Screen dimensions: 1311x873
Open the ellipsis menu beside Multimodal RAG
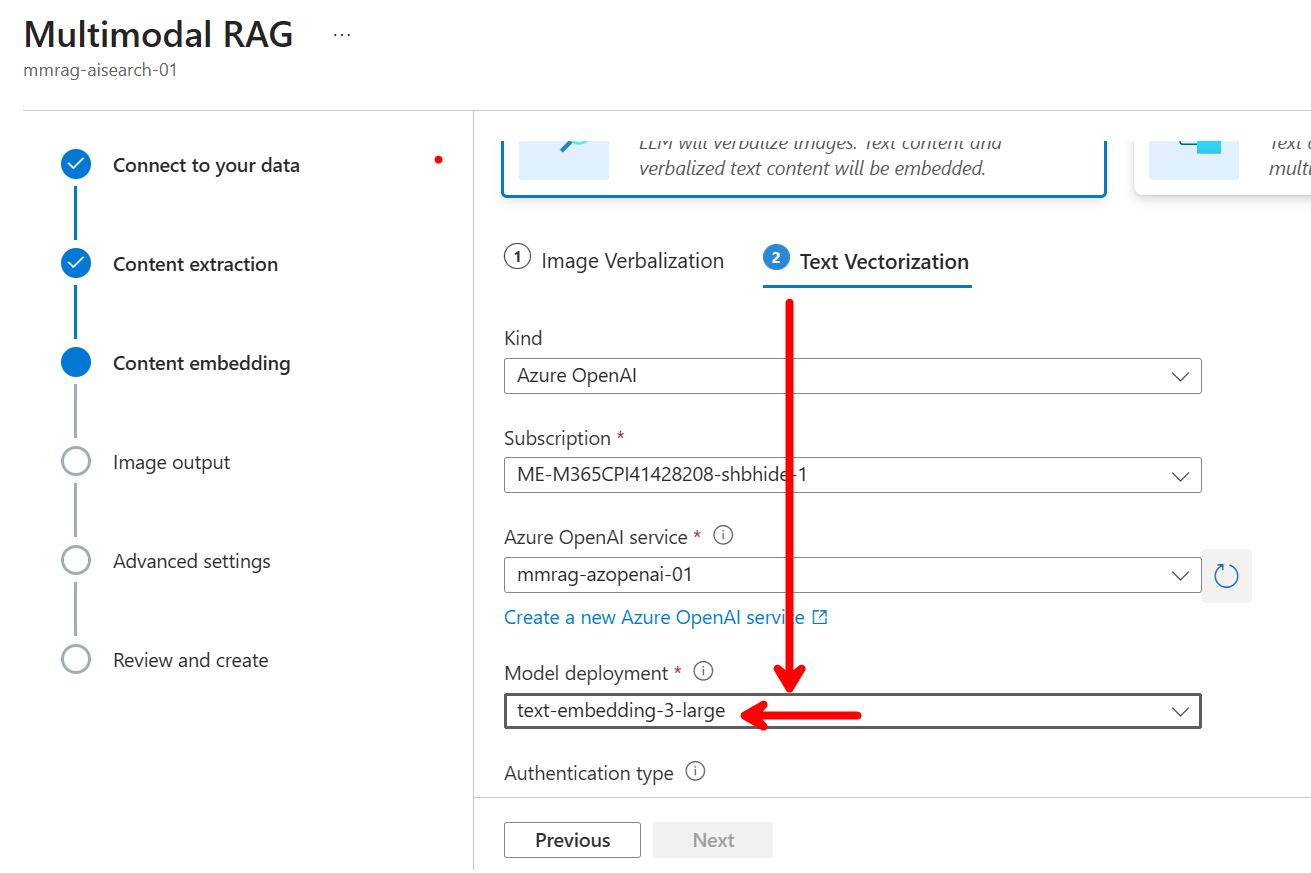(342, 35)
